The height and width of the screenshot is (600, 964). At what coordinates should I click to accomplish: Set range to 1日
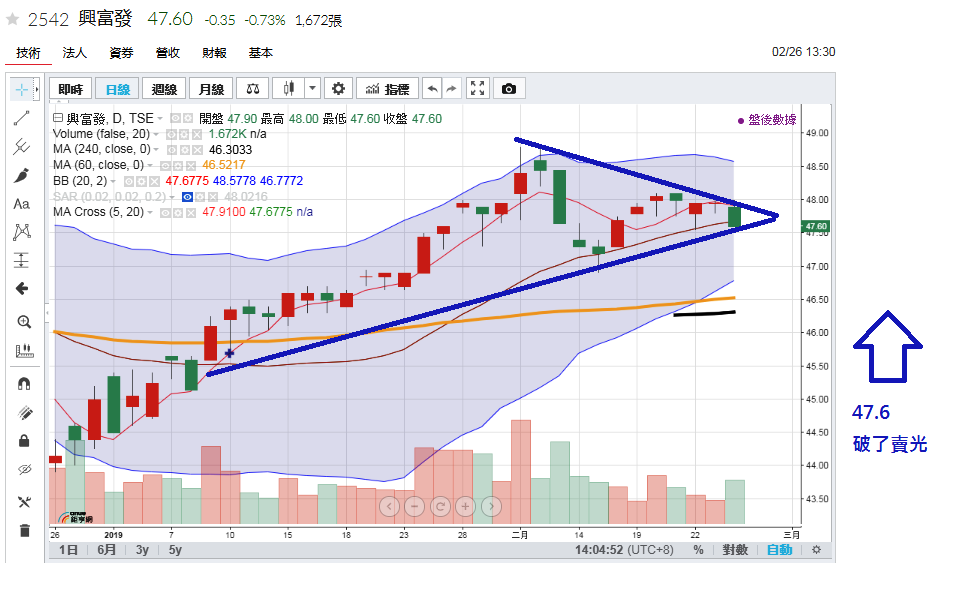coord(68,550)
